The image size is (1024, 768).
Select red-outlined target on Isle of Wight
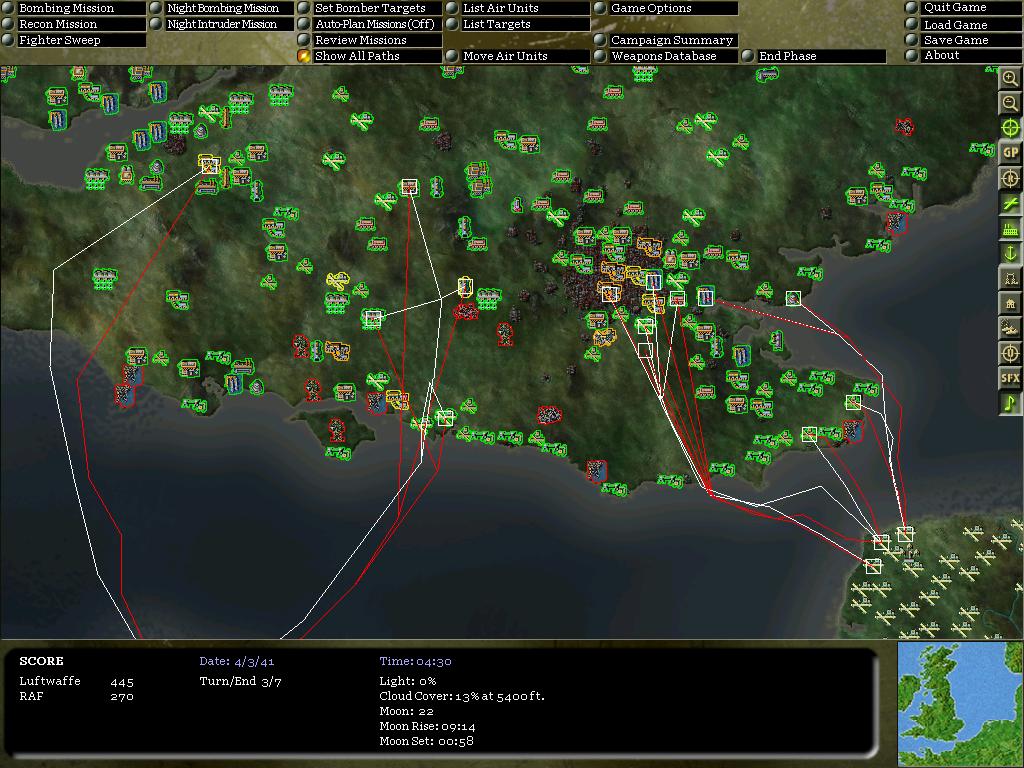point(337,429)
